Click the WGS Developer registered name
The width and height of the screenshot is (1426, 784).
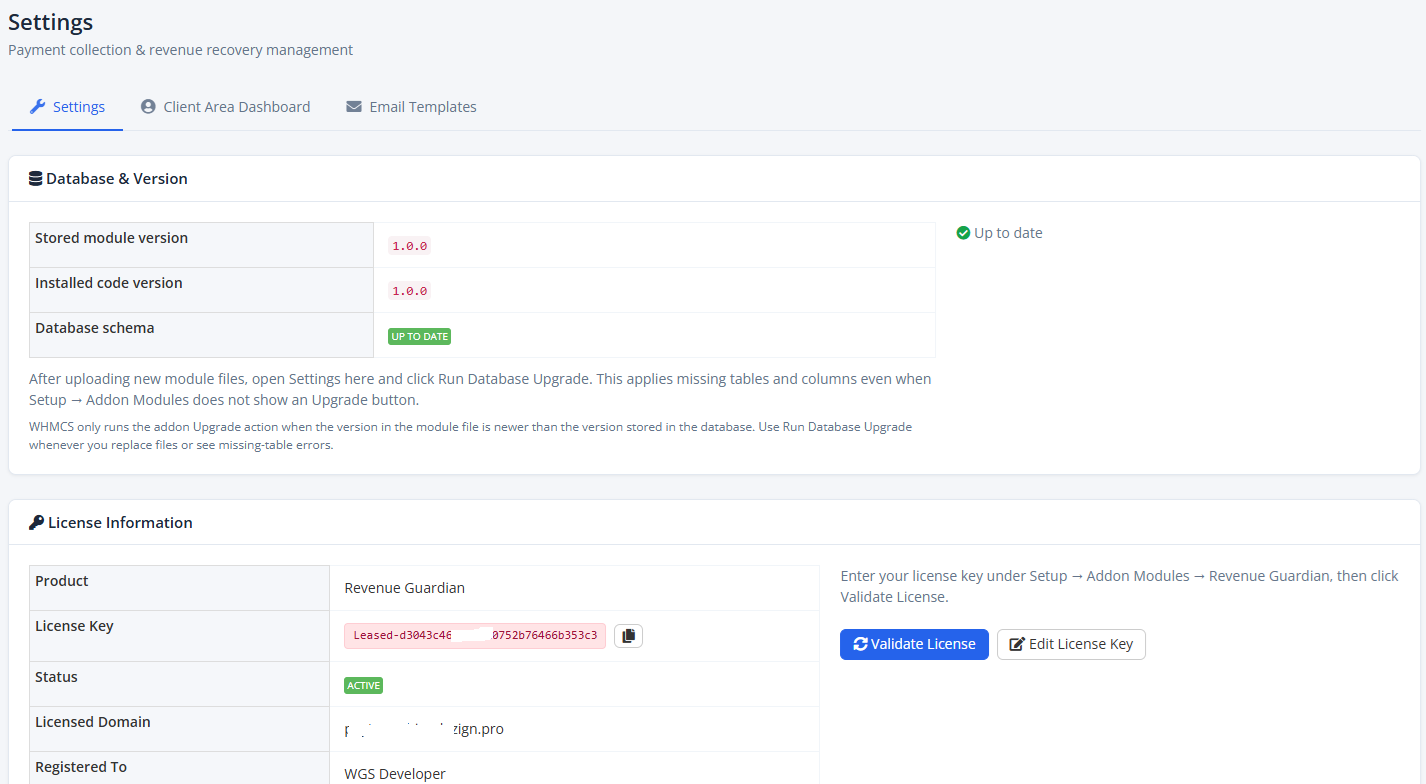[395, 774]
